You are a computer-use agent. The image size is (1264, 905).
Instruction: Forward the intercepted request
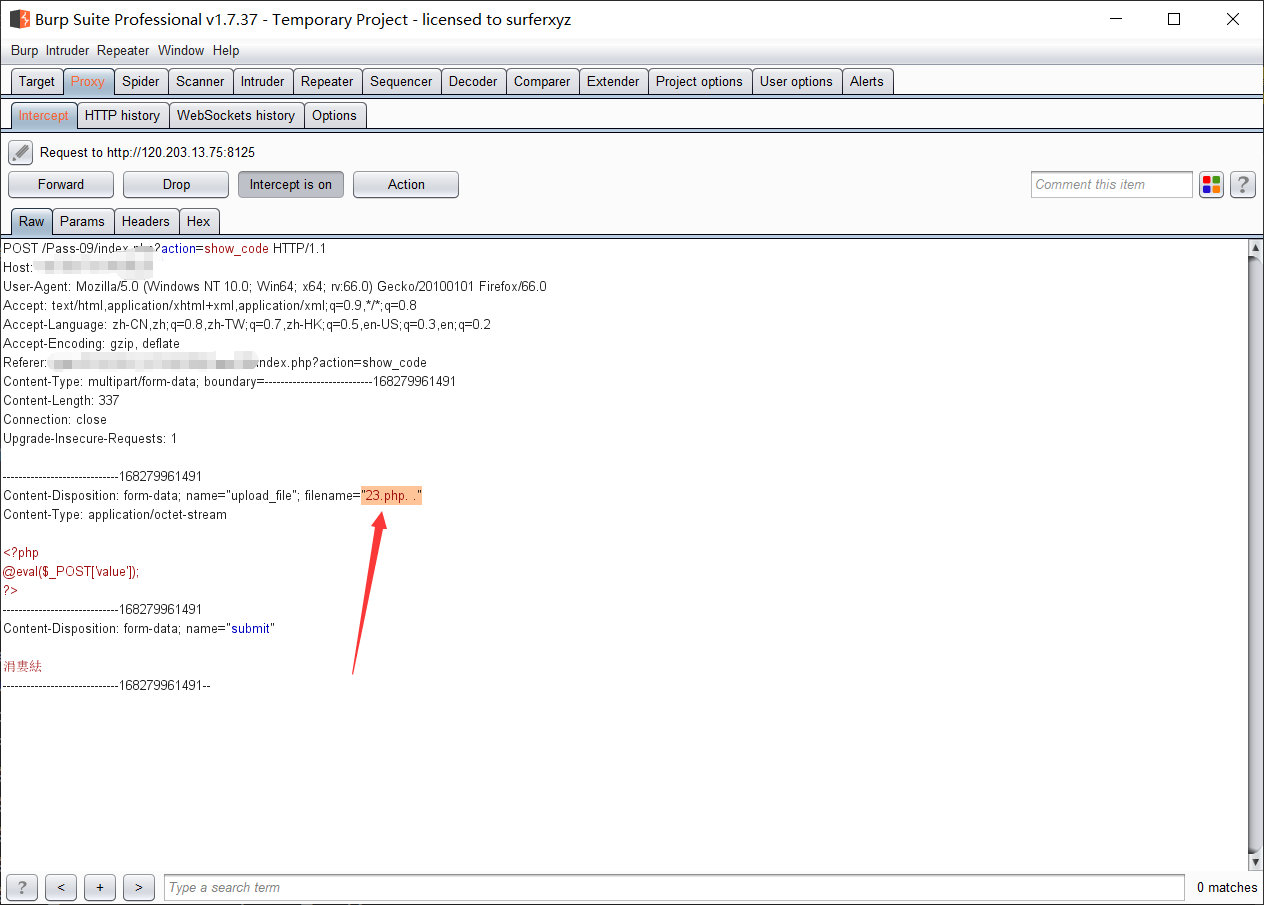[61, 184]
